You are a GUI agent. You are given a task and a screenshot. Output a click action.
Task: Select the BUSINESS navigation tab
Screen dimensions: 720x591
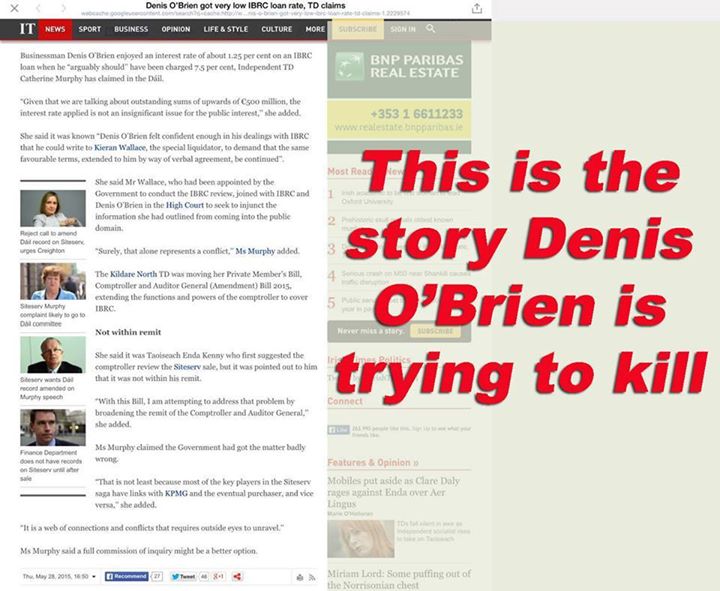point(131,29)
